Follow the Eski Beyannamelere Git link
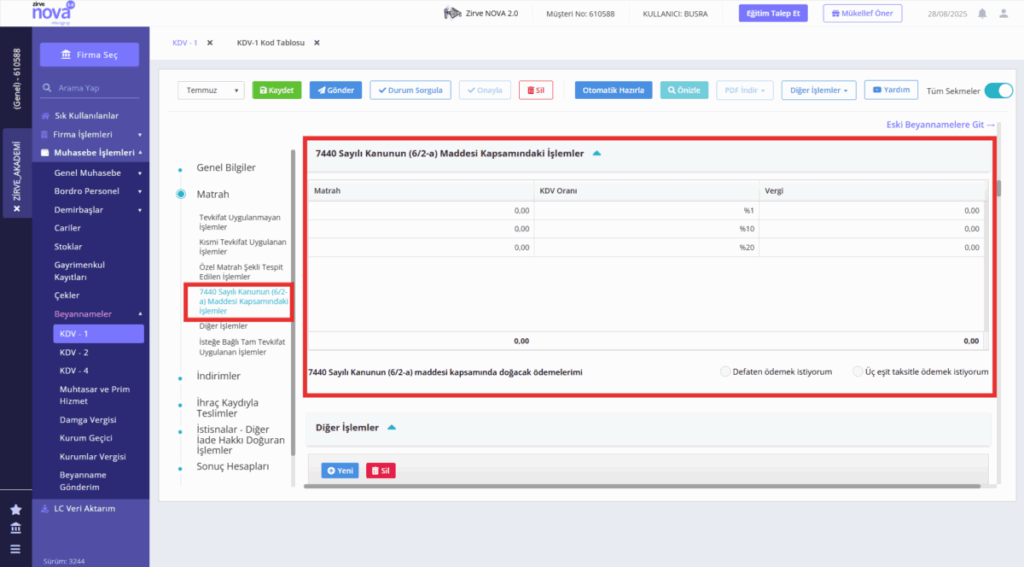Screen dimensions: 1024x567 point(940,125)
